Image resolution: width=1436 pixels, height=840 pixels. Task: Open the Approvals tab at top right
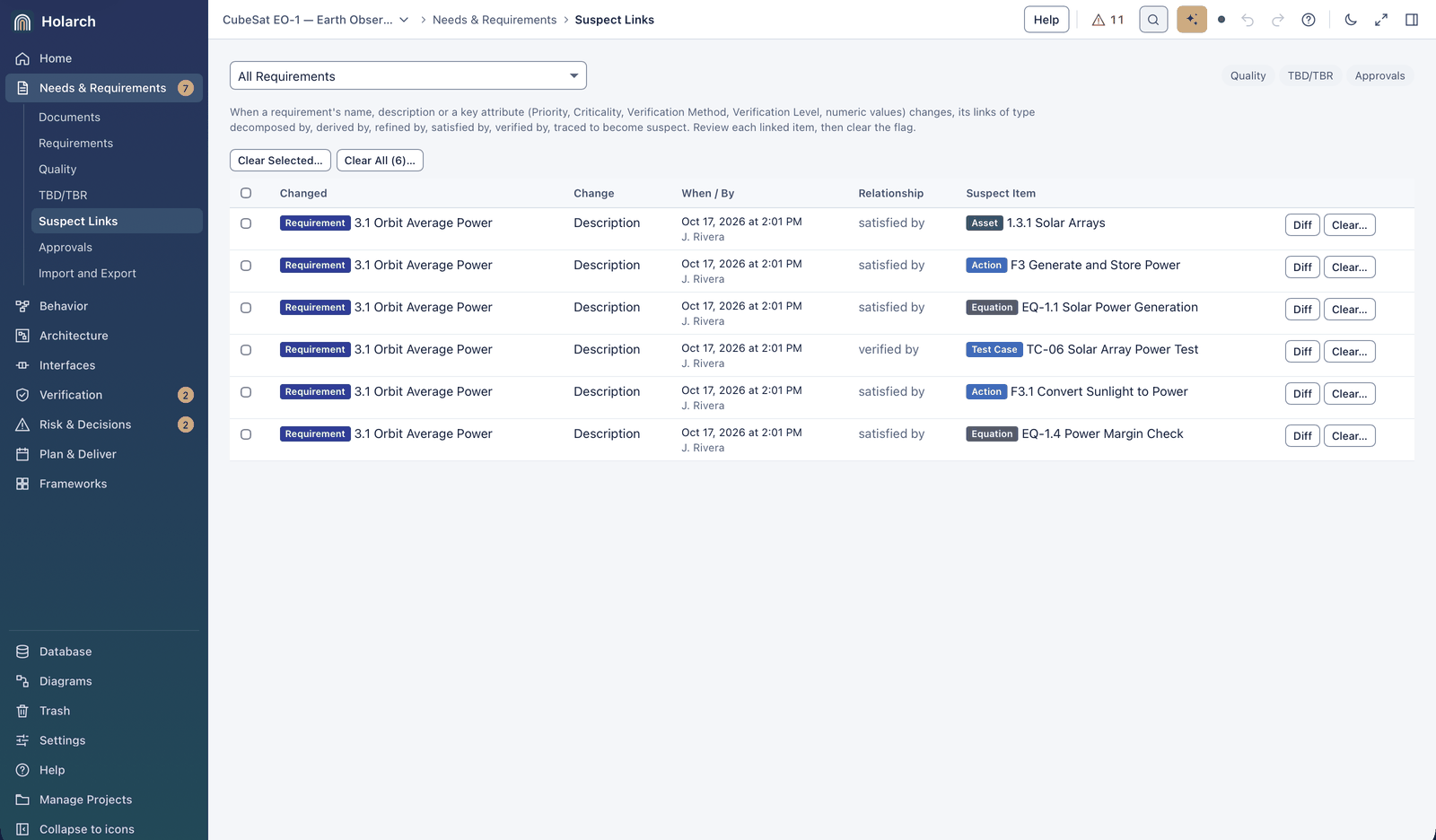click(1379, 75)
